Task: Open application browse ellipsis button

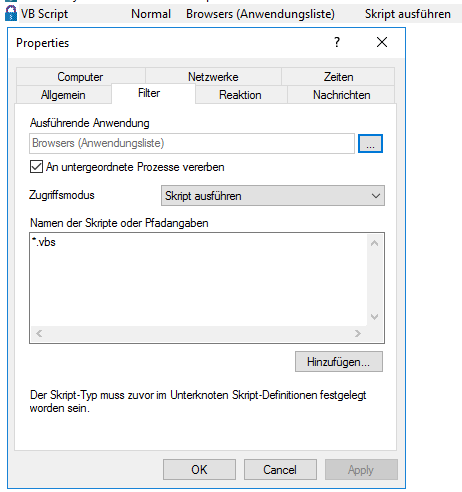Action: pos(370,144)
